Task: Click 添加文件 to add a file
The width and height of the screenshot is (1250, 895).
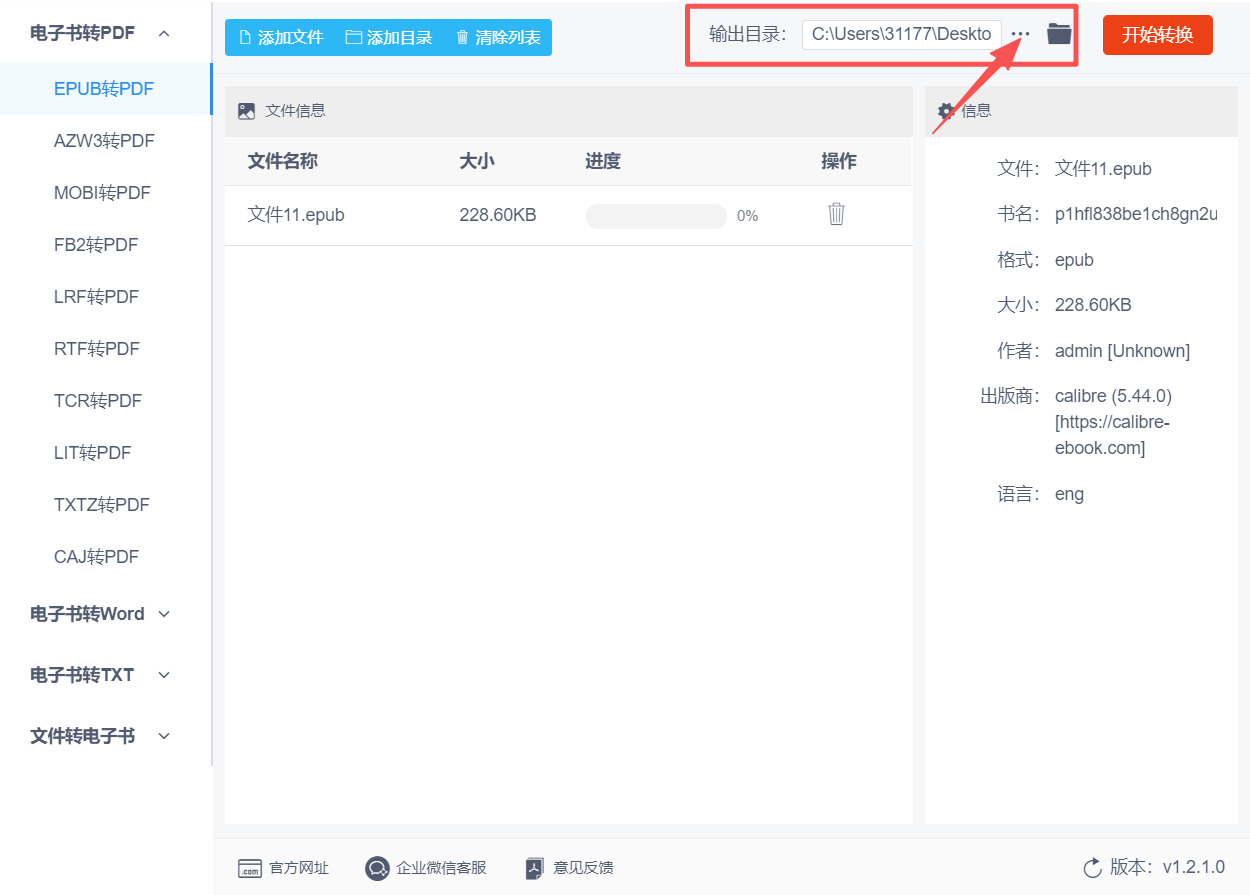Action: (281, 38)
